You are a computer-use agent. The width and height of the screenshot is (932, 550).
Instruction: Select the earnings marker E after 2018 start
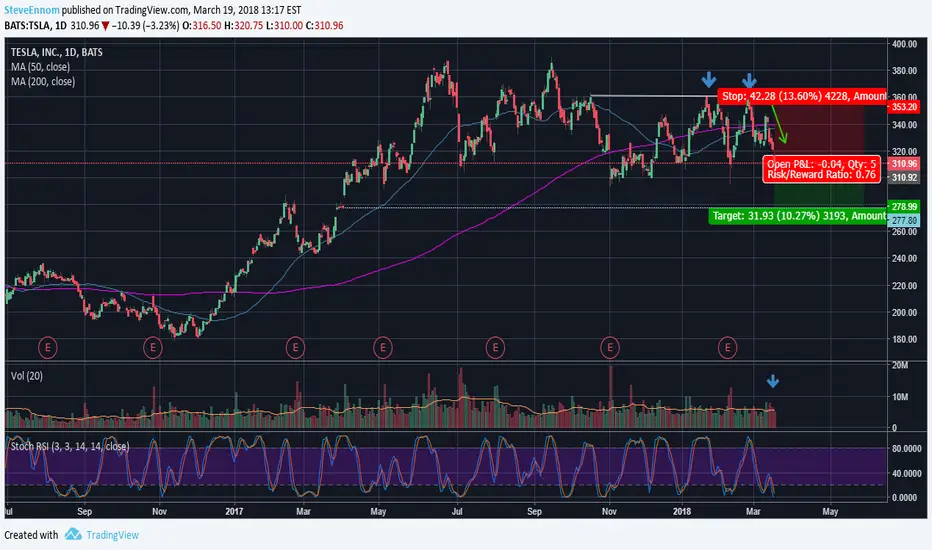tap(728, 347)
